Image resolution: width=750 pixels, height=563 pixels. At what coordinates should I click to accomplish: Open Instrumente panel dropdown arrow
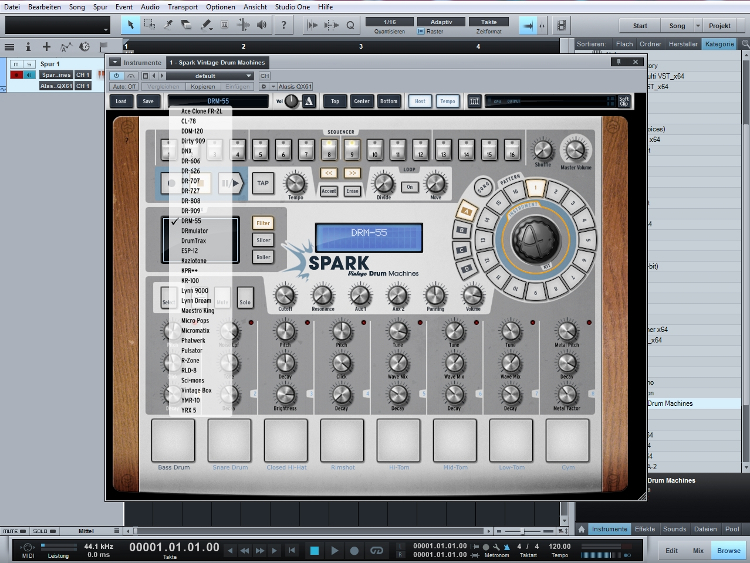pyautogui.click(x=115, y=62)
